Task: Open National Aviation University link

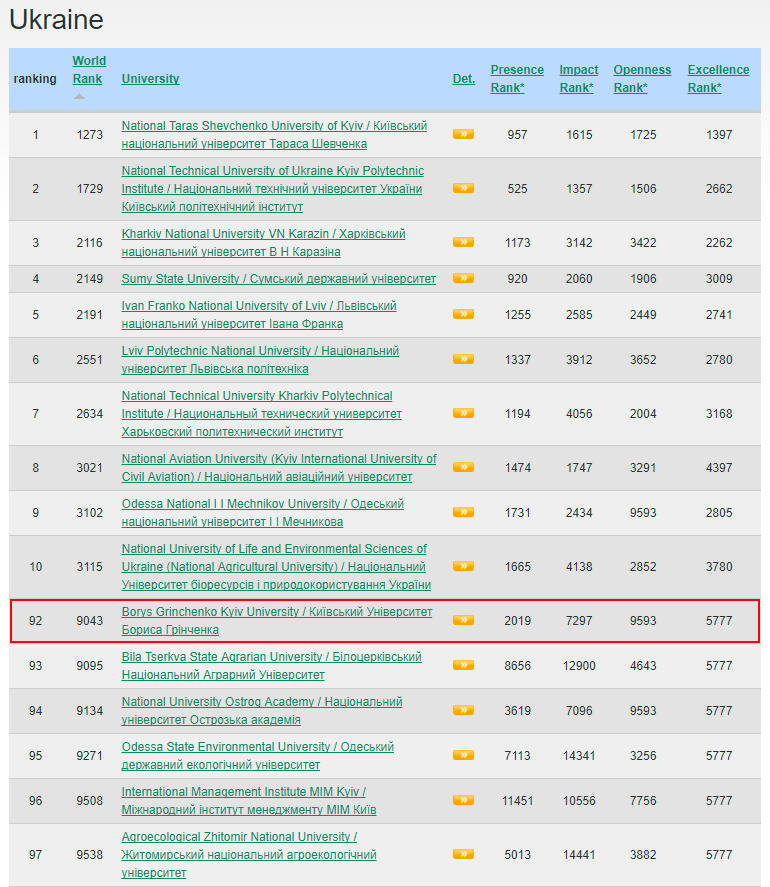Action: pos(279,468)
